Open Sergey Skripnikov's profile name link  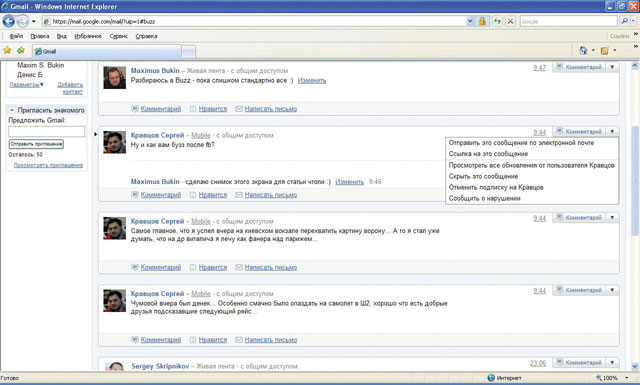pos(160,366)
